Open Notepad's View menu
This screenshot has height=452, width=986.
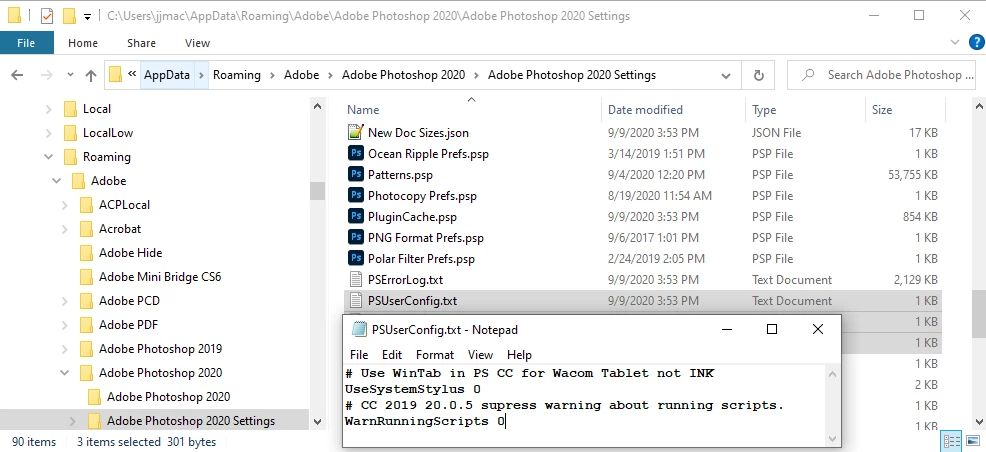(480, 355)
